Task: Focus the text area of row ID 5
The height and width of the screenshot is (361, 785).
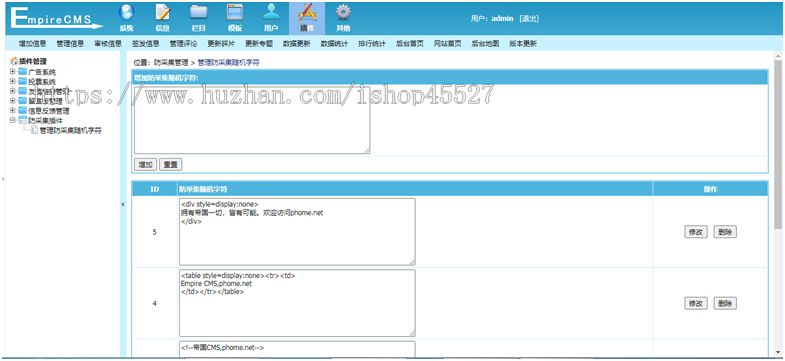Action: 297,232
